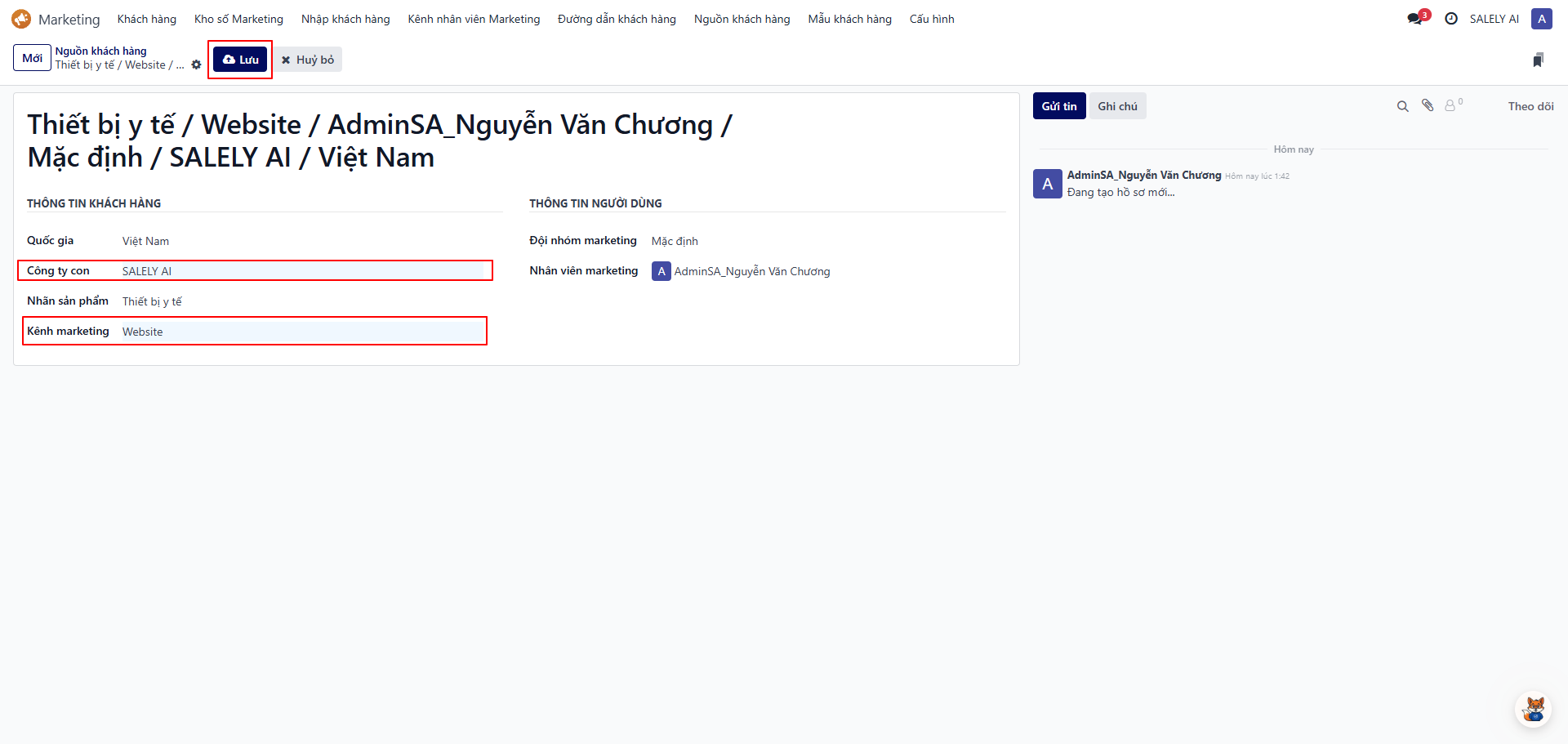This screenshot has height=744, width=1568.
Task: Click the user avatar in top bar
Action: coord(1541,19)
